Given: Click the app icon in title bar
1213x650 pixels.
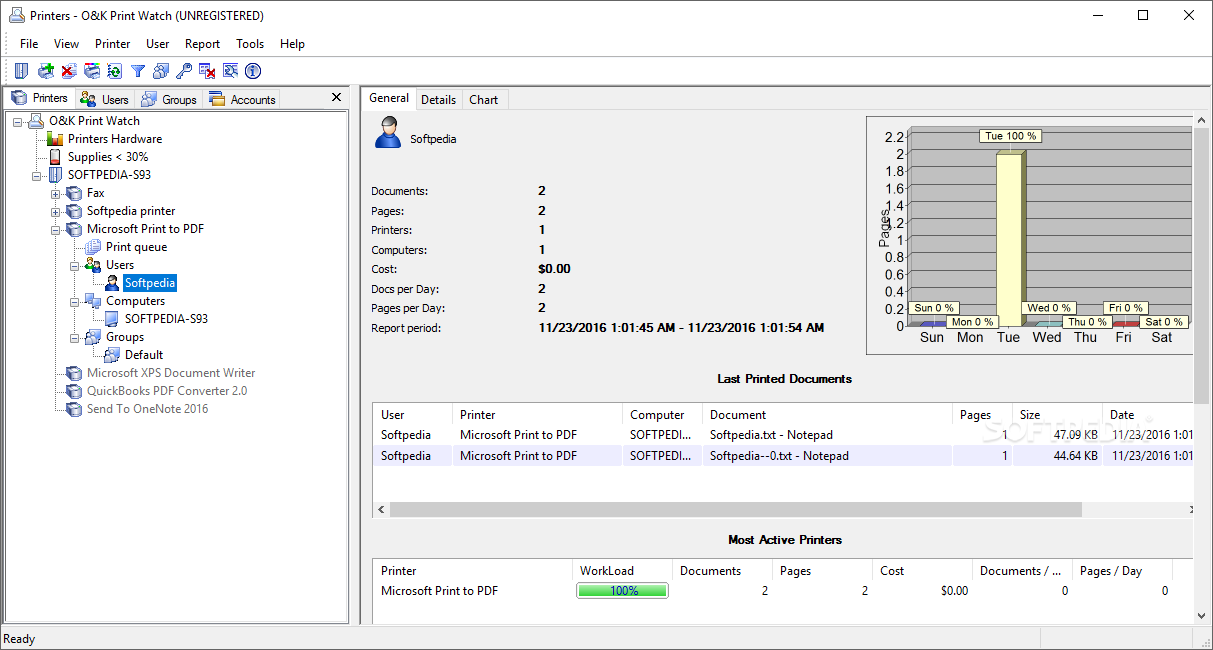Looking at the screenshot, I should (16, 15).
